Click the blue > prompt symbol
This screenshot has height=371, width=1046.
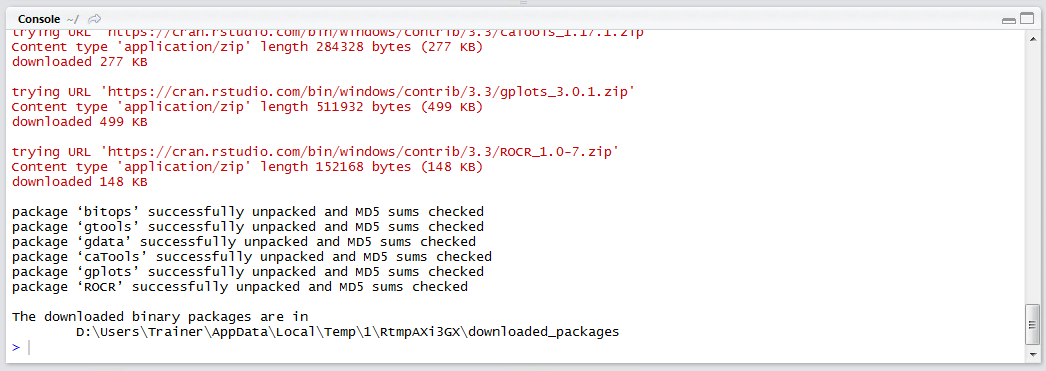(16, 347)
